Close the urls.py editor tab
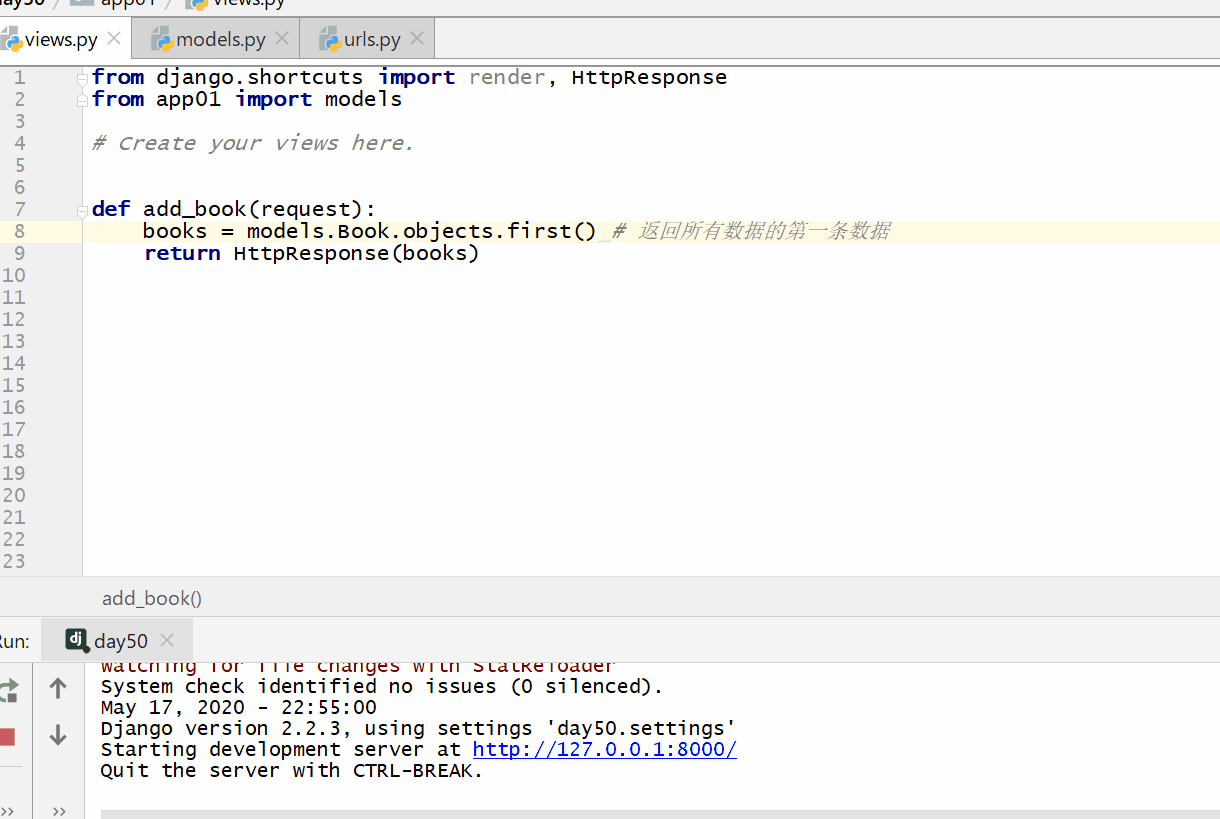The width and height of the screenshot is (1220, 819). pyautogui.click(x=417, y=39)
